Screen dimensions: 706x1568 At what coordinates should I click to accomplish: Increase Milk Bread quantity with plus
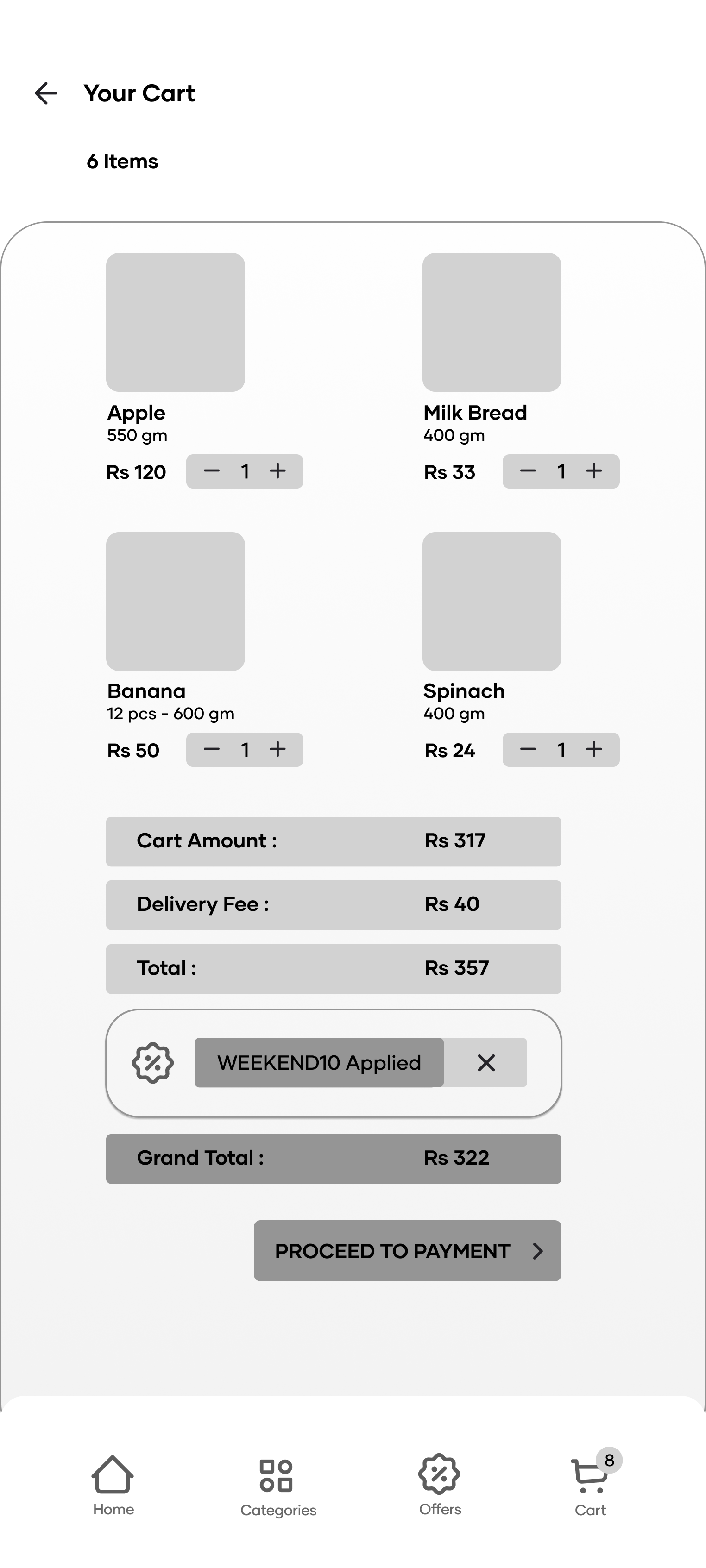point(594,470)
